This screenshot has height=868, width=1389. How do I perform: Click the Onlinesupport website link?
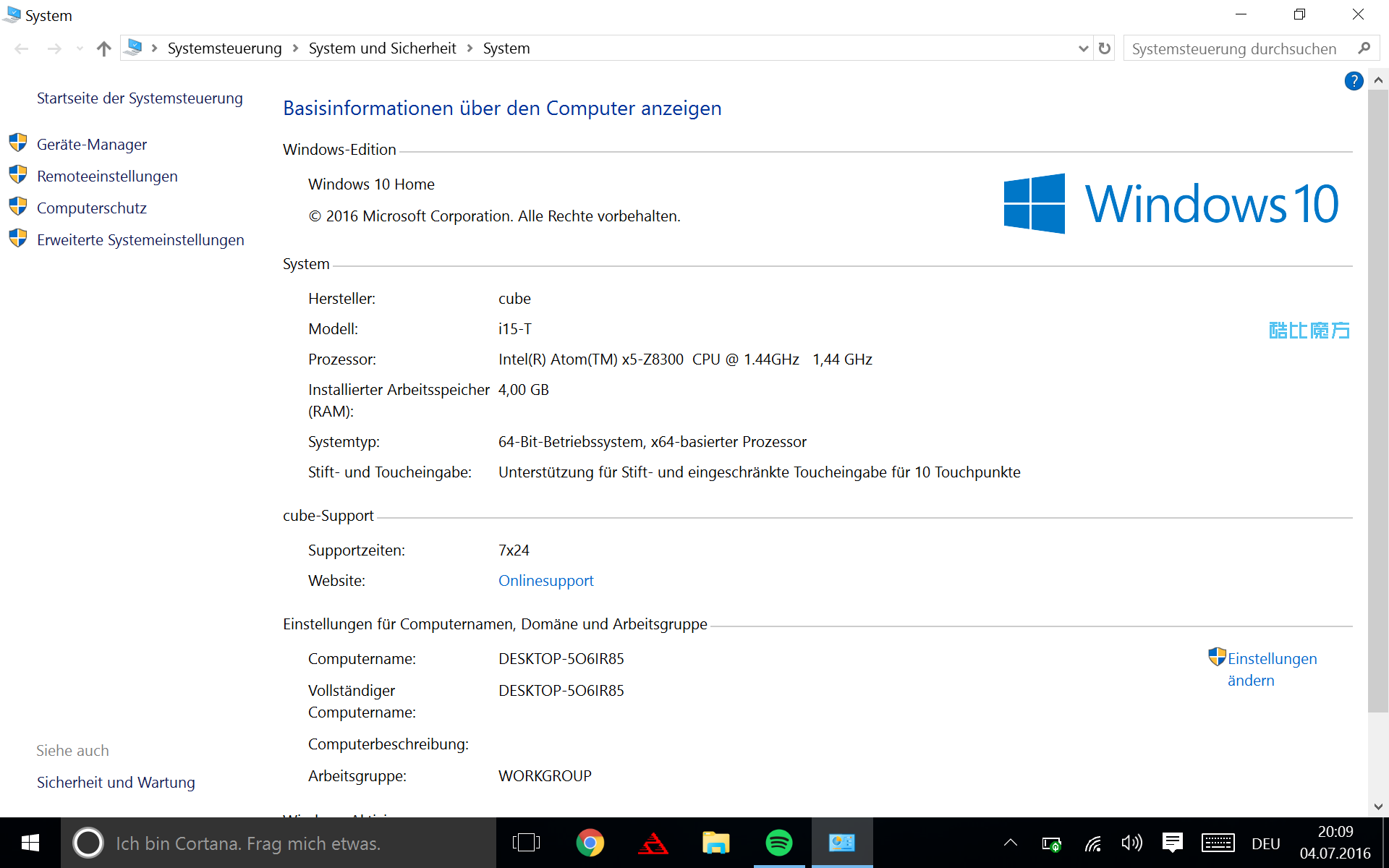tap(545, 581)
